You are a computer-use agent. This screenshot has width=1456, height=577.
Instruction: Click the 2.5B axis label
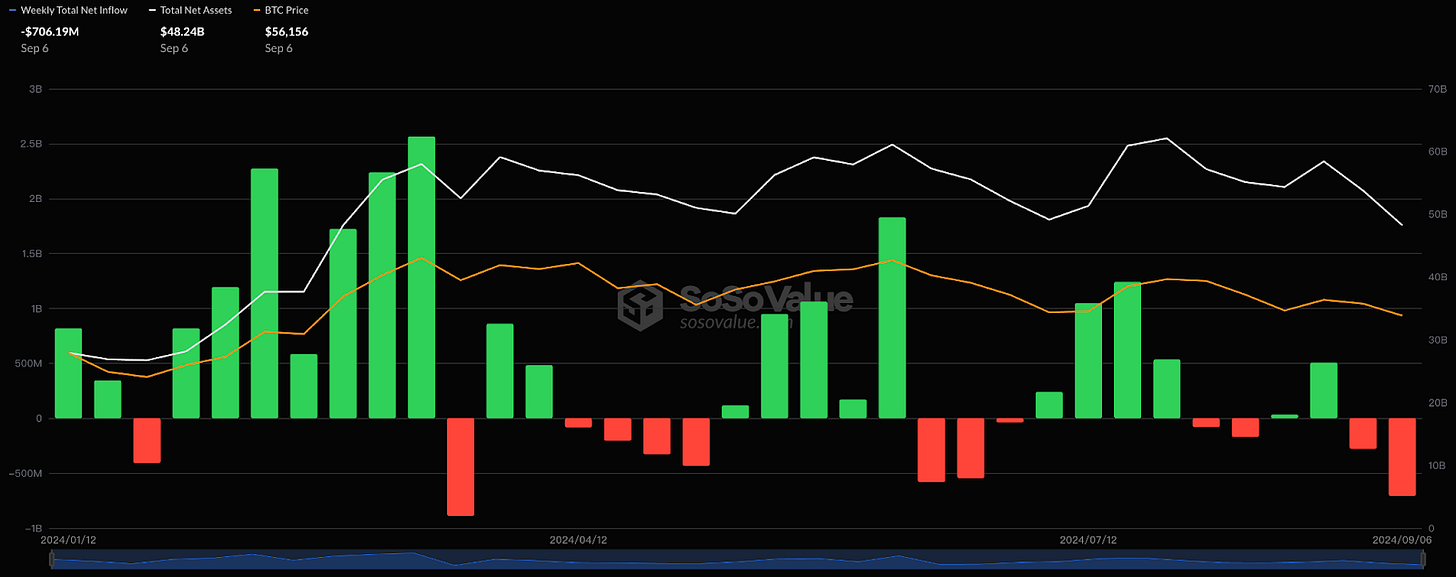[x=31, y=144]
